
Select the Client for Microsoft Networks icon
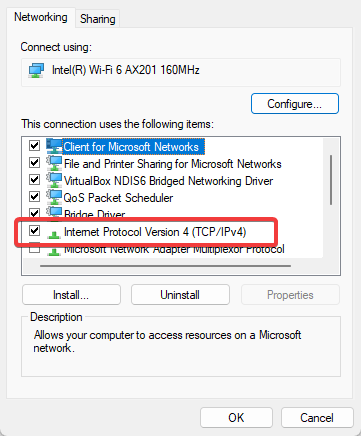54,146
